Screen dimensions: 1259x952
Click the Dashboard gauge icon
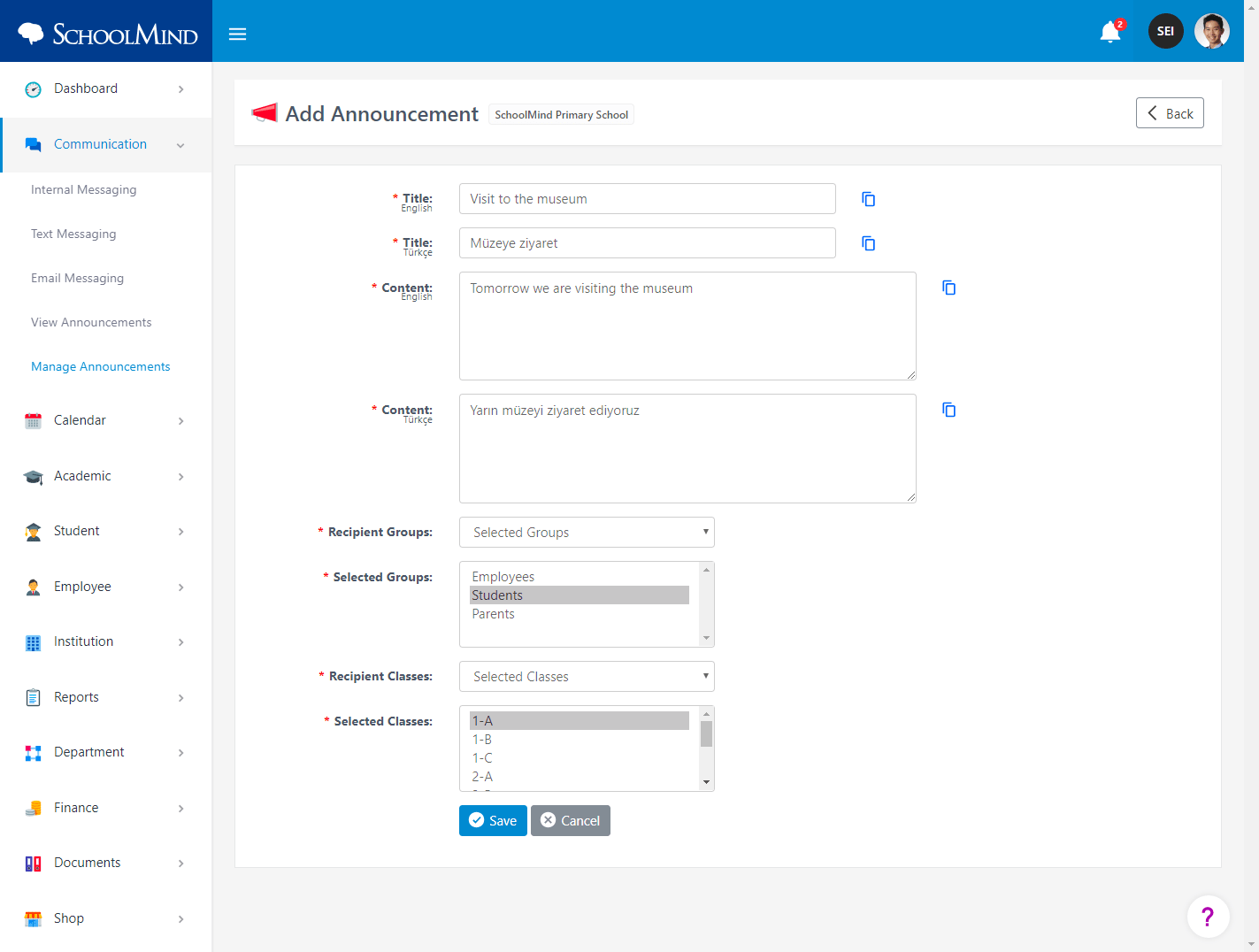[x=33, y=89]
